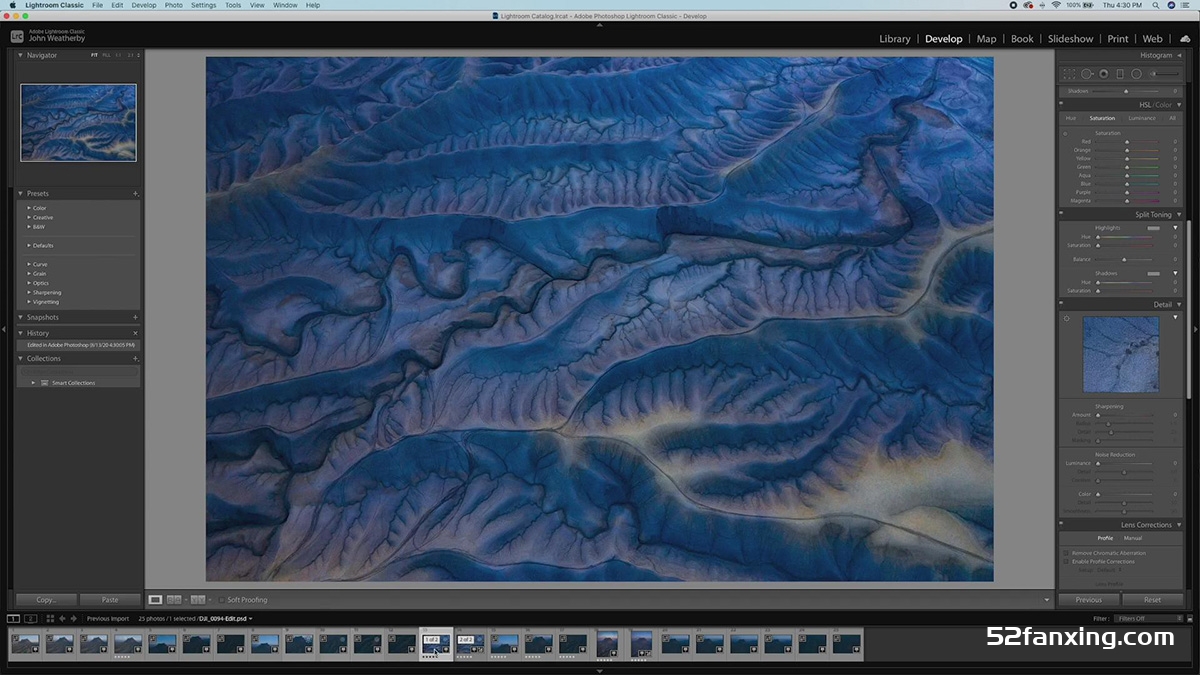Check Enable Profile Corrections

click(x=1066, y=562)
